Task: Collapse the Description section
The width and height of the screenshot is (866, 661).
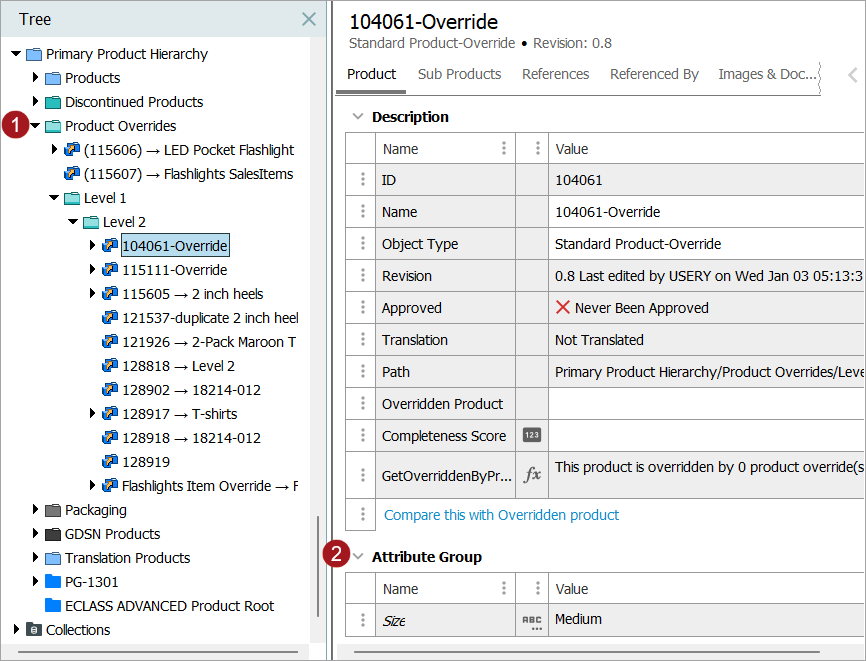Action: (357, 117)
